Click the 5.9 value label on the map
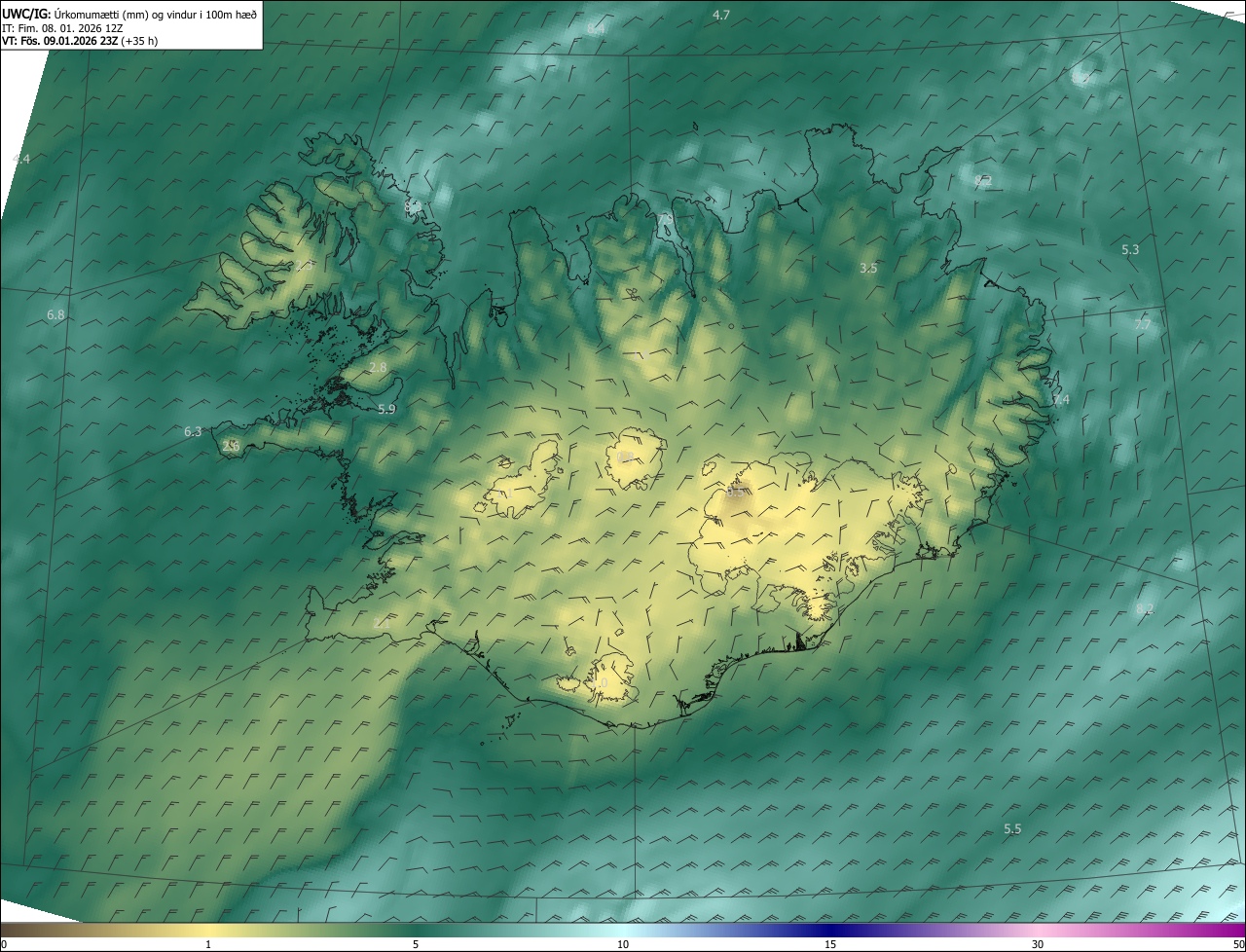This screenshot has height=952, width=1246. [x=386, y=409]
